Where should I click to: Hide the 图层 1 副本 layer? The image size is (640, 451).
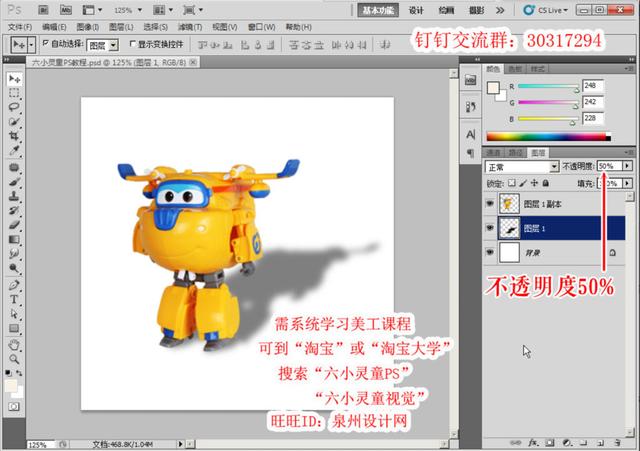click(490, 203)
